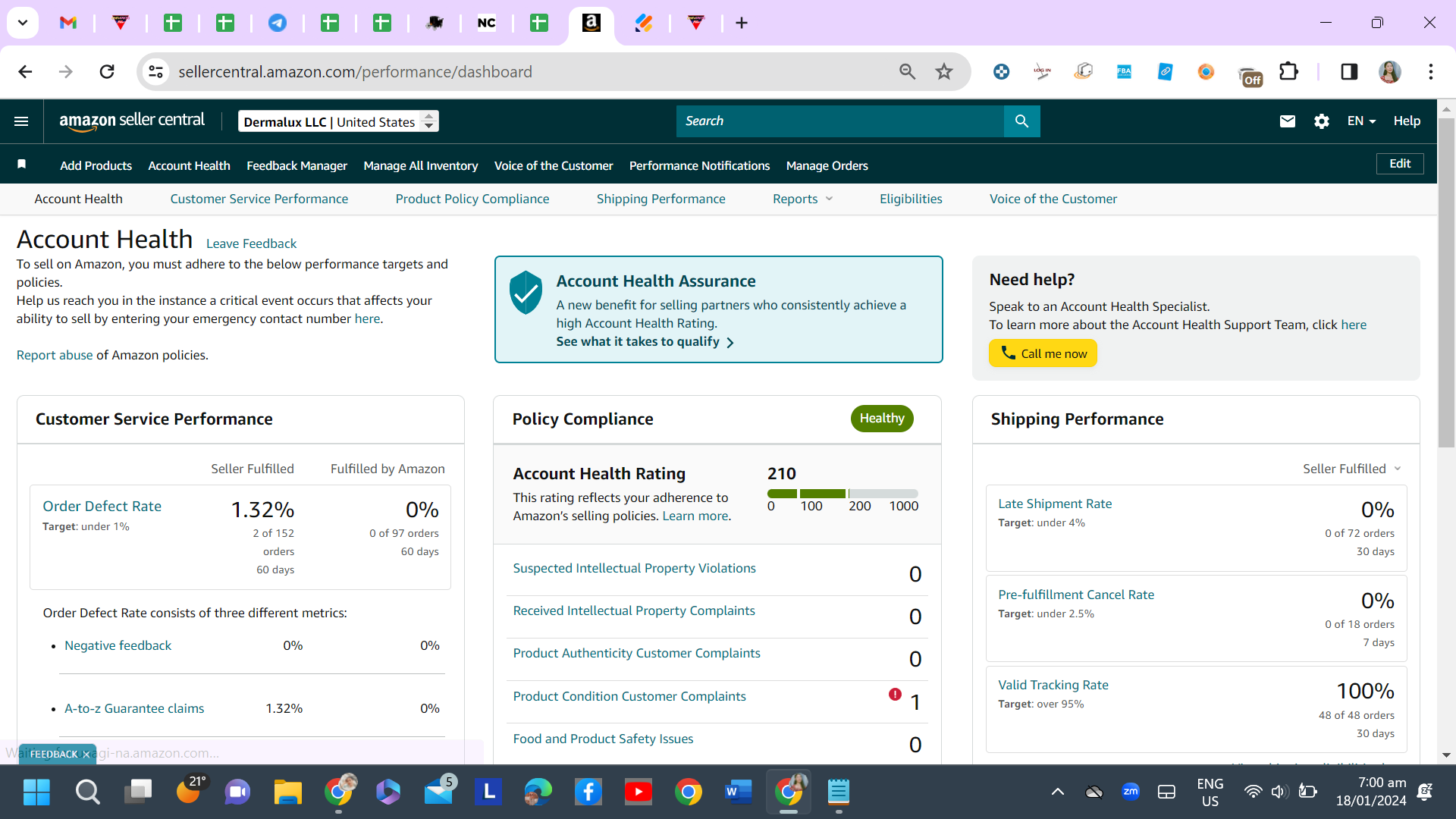This screenshot has width=1456, height=819.
Task: Click the search magnifier button in Seller Central
Action: [1021, 121]
